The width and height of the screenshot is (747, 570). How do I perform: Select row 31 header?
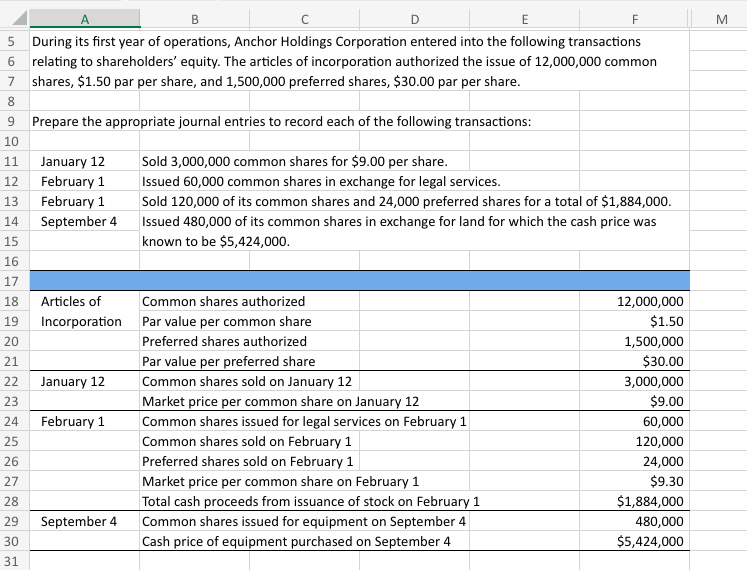pyautogui.click(x=11, y=561)
